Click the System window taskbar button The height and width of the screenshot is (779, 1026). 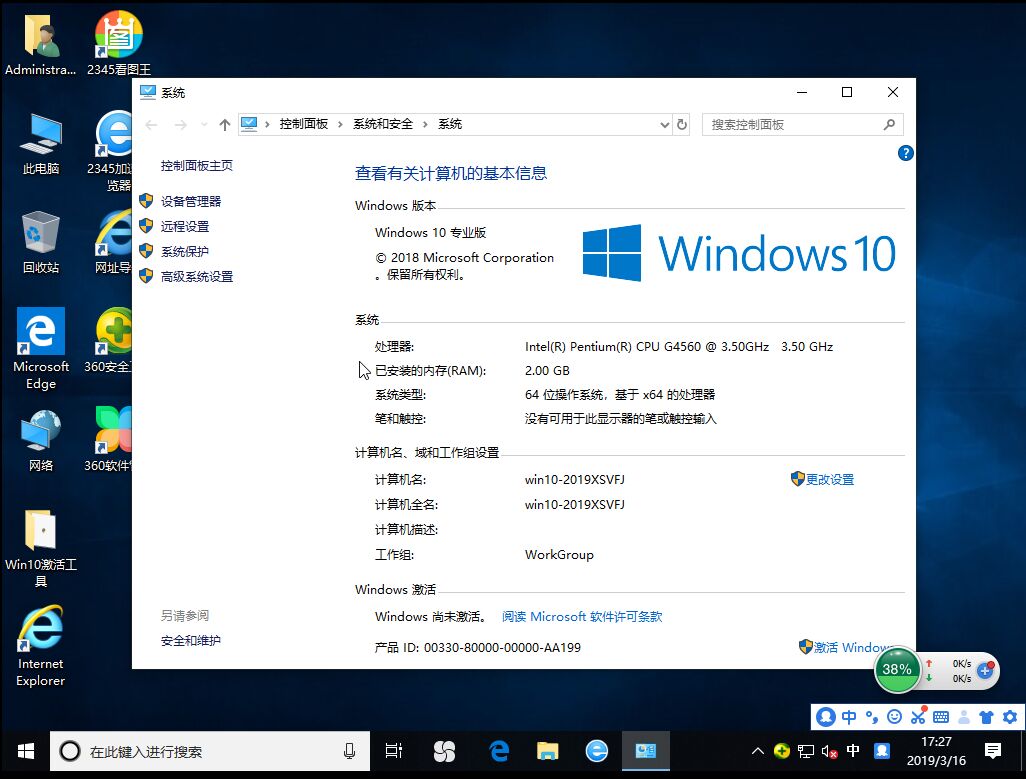tap(645, 752)
